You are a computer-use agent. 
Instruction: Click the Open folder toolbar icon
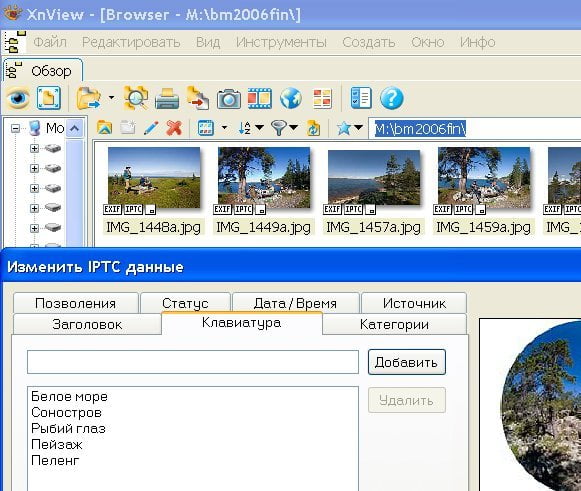[88, 98]
